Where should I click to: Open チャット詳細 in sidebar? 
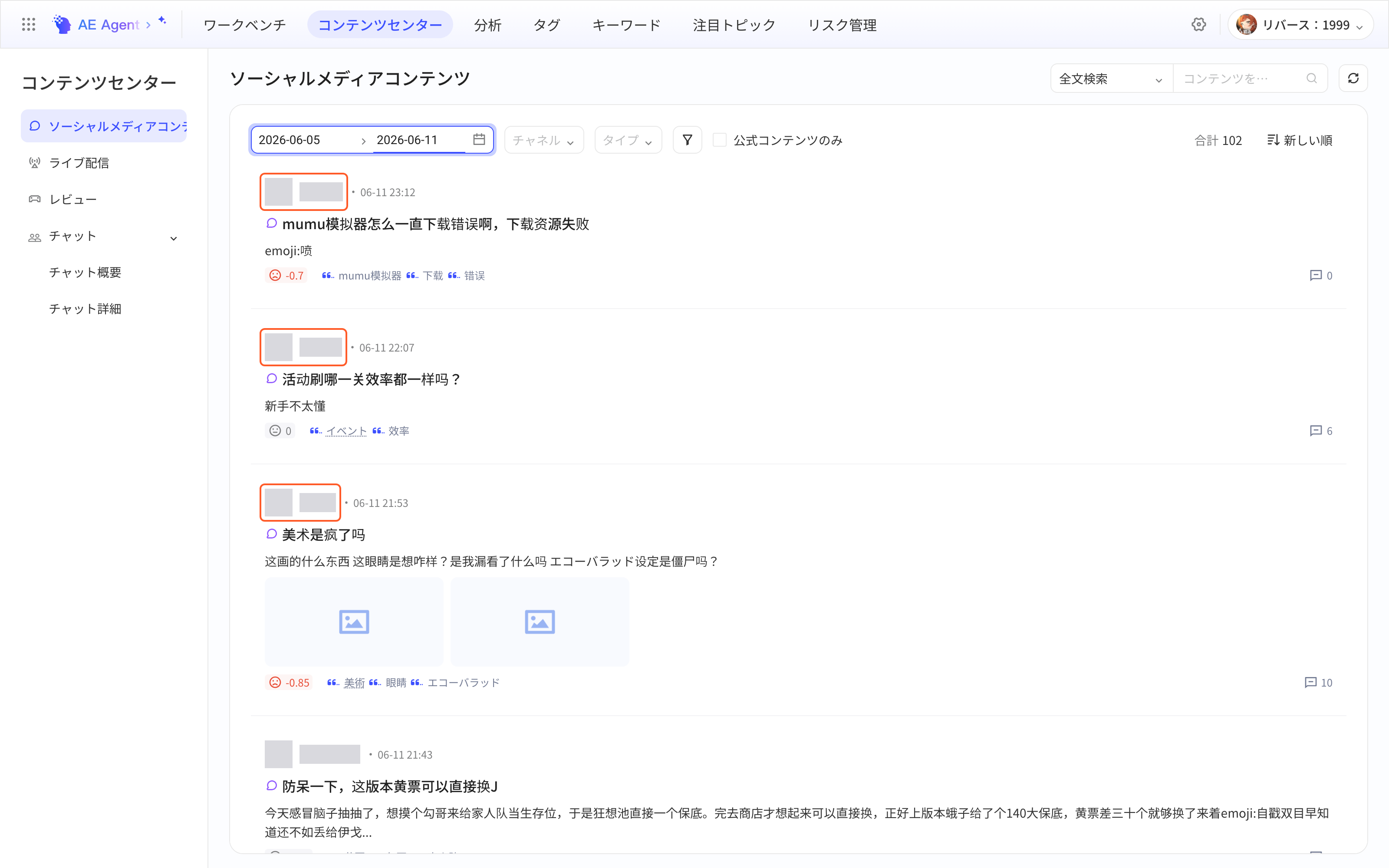(85, 309)
